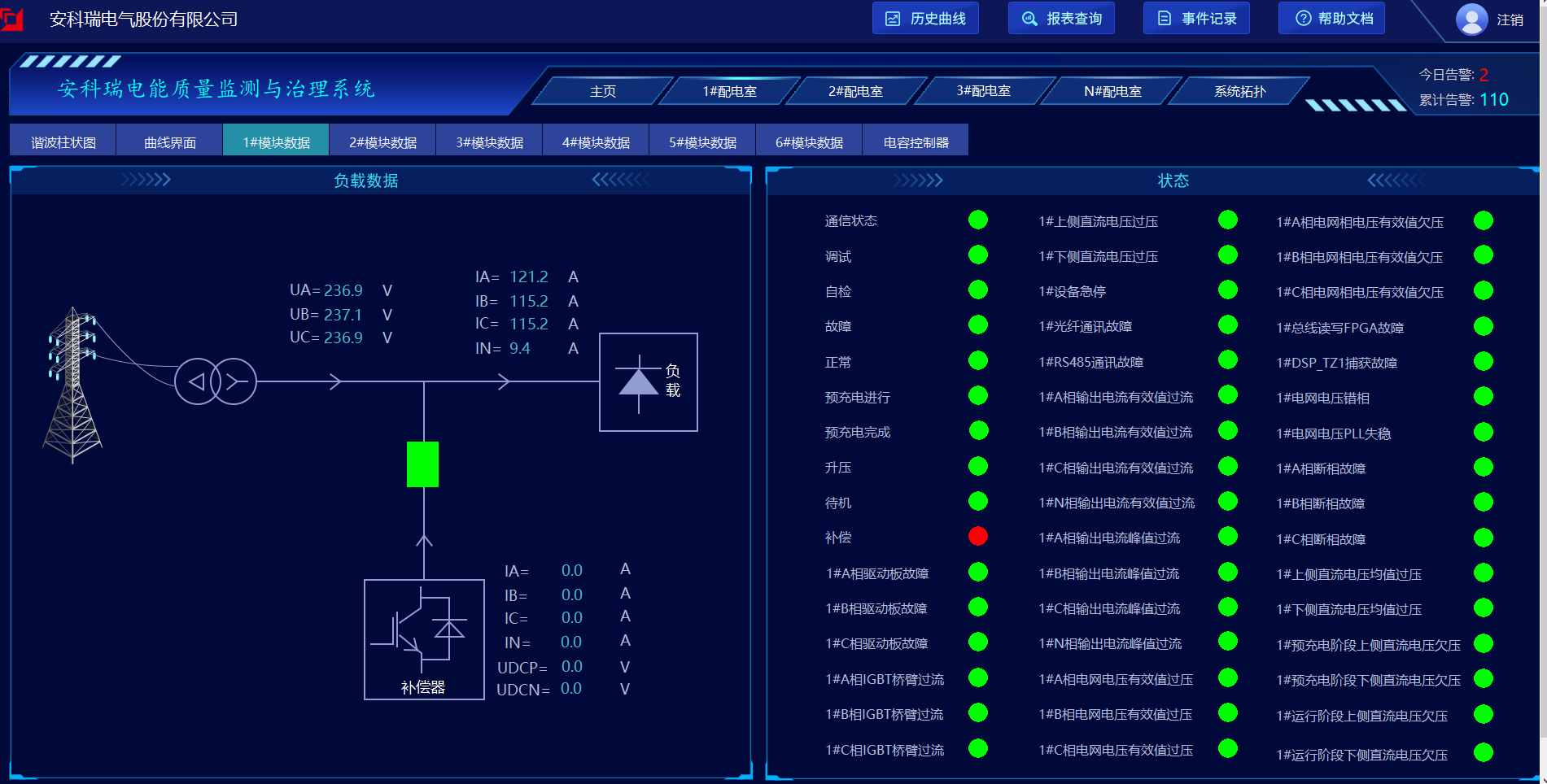Open the 事件记录 event log

point(1196,19)
